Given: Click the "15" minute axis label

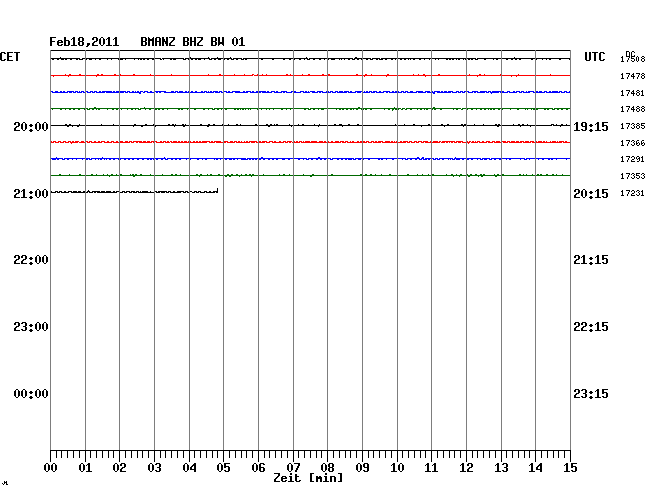Looking at the screenshot, I should (x=570, y=468).
